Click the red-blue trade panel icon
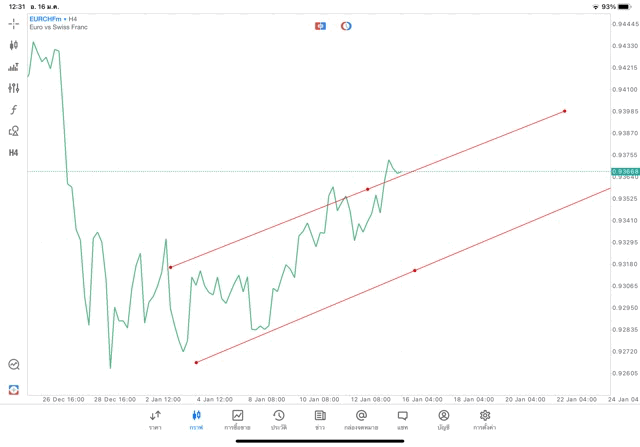Image resolution: width=640 pixels, height=447 pixels. tap(320, 25)
